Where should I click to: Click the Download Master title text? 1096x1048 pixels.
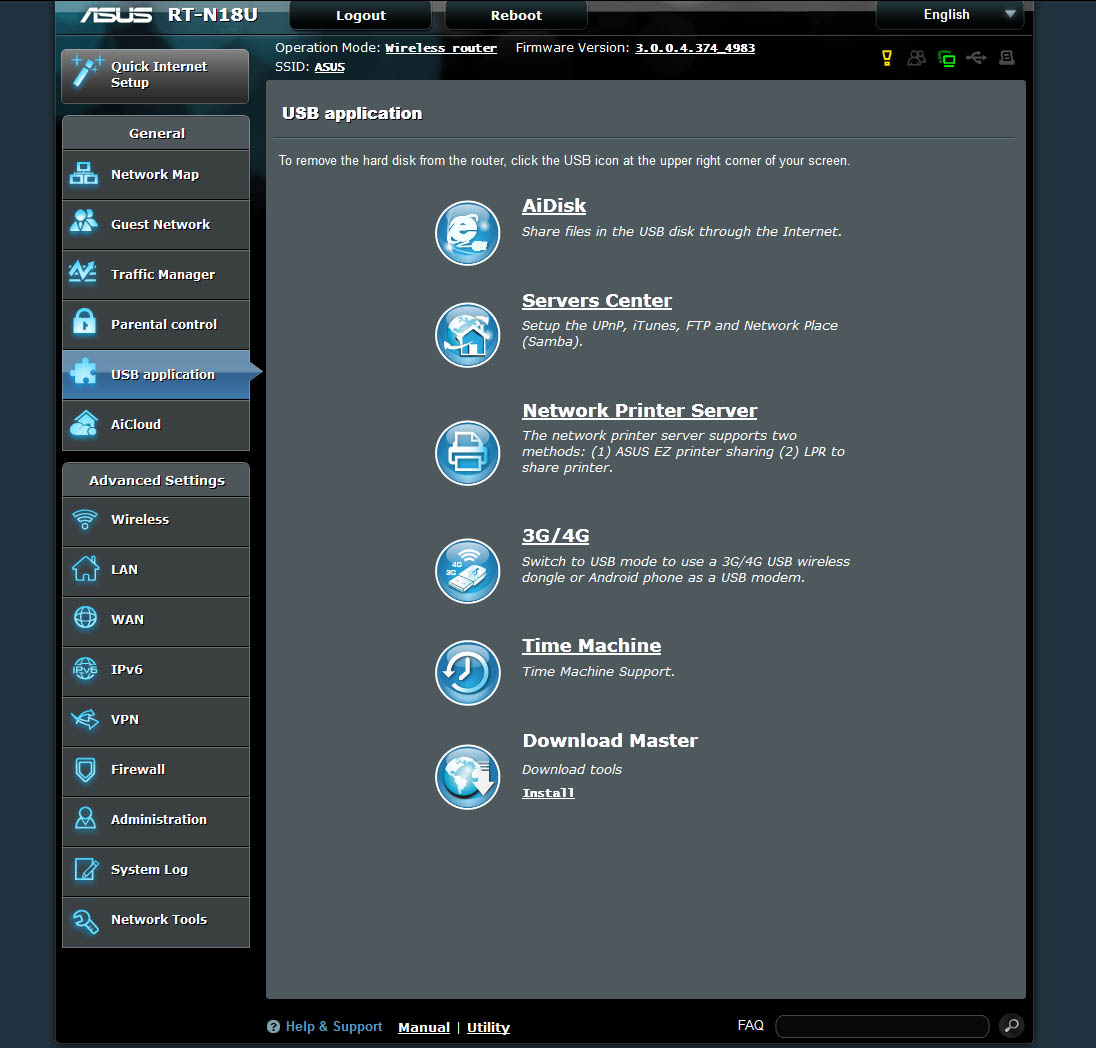coord(610,740)
